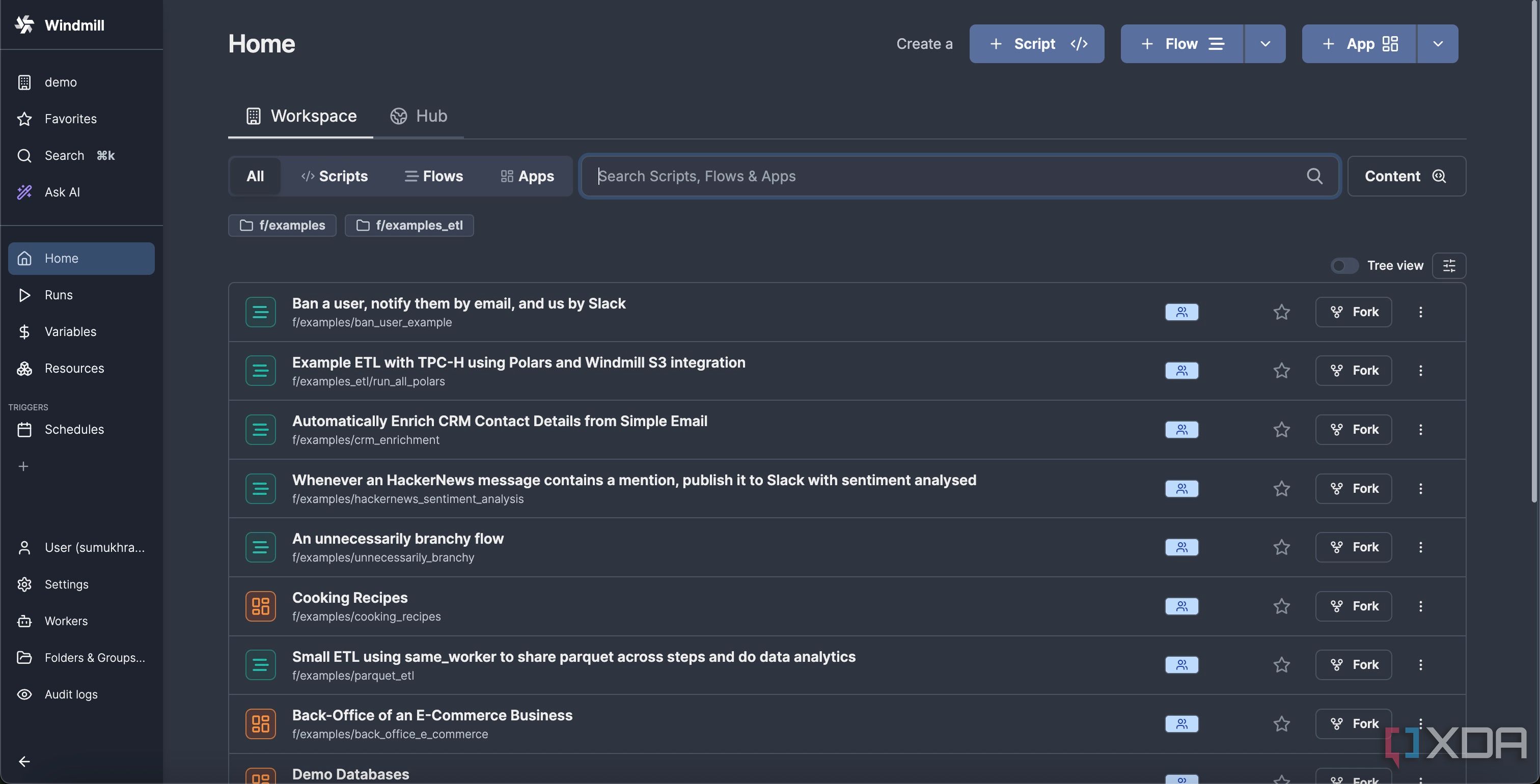The width and height of the screenshot is (1540, 784).
Task: Open more options for Ban a user row
Action: click(x=1420, y=312)
